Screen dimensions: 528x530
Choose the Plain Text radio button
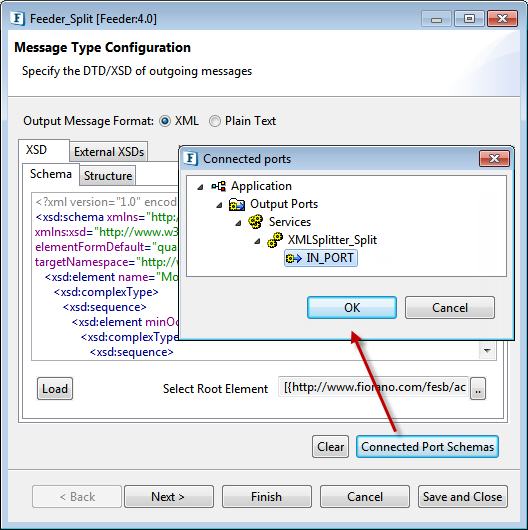pos(215,121)
